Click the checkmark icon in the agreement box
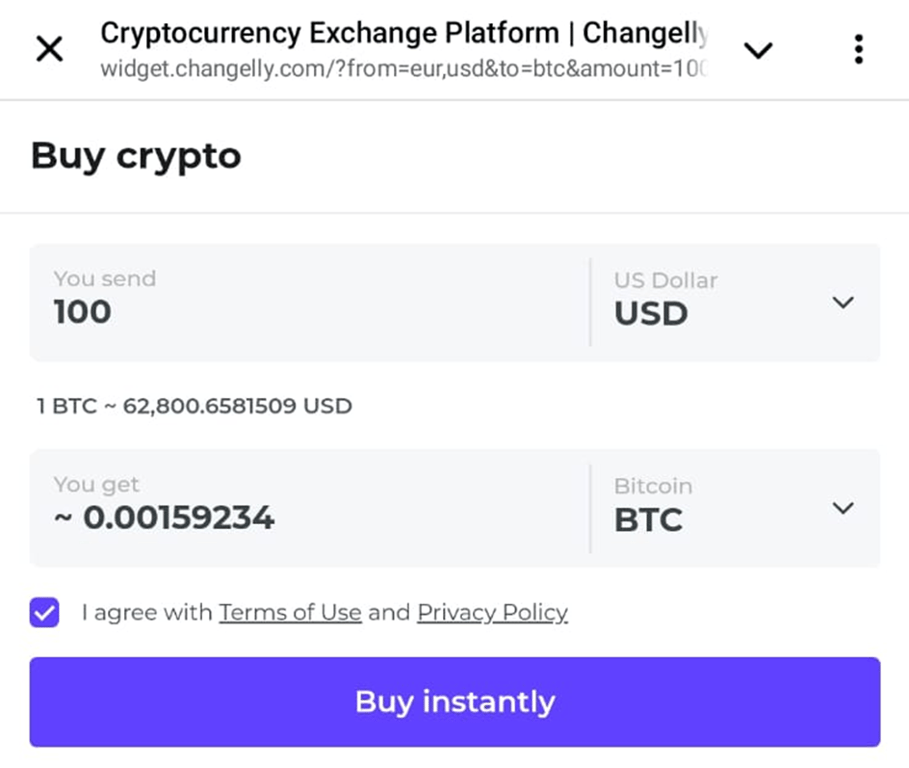909x768 pixels. (44, 612)
